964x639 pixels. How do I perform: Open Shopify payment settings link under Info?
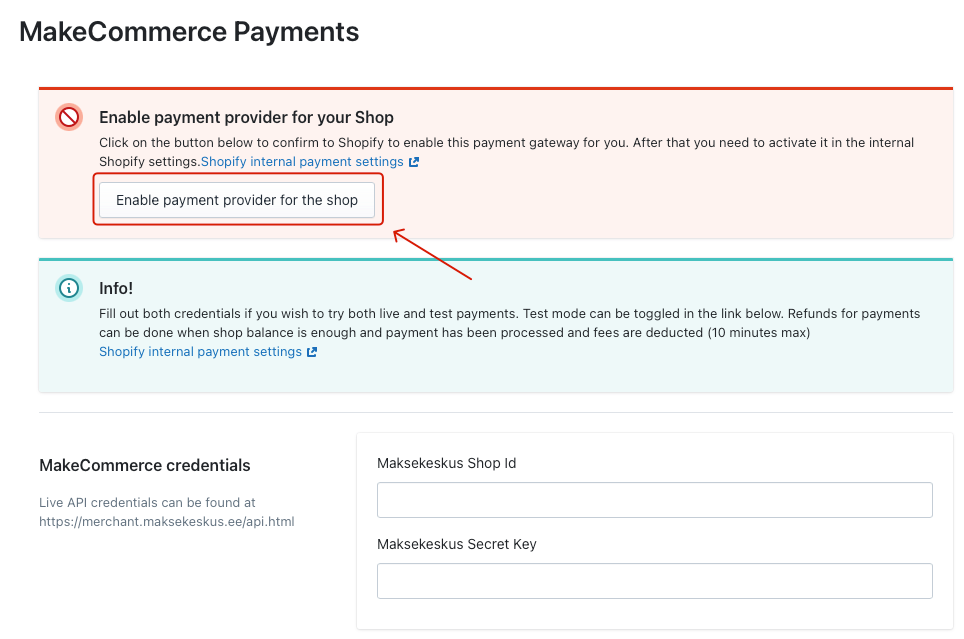click(200, 352)
